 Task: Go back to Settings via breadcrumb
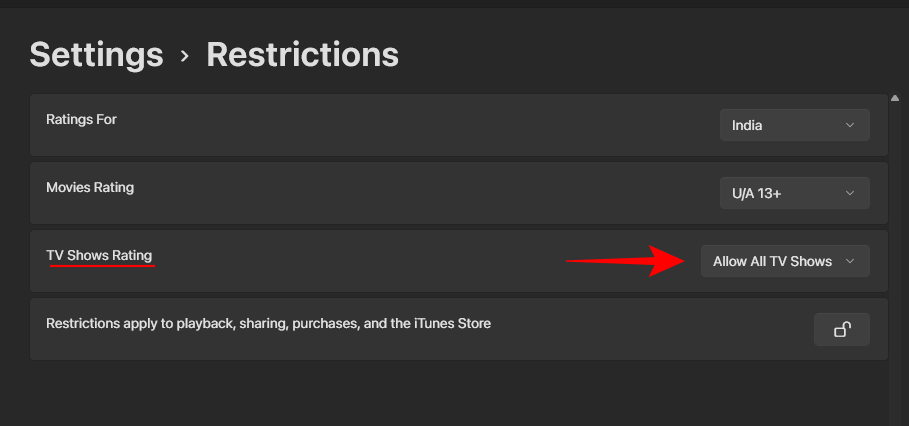(96, 54)
